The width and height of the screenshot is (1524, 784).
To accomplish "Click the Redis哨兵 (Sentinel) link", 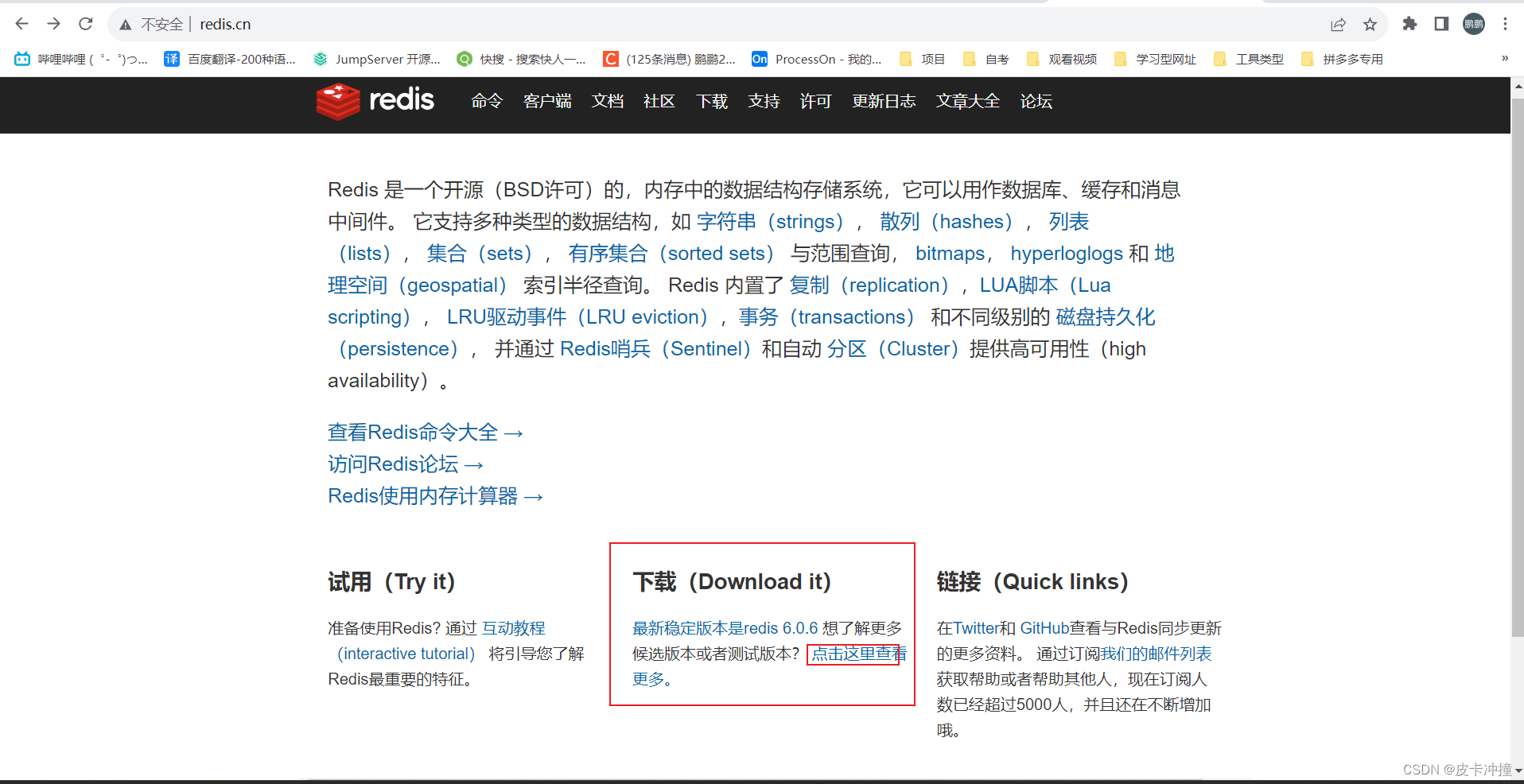I will point(656,348).
